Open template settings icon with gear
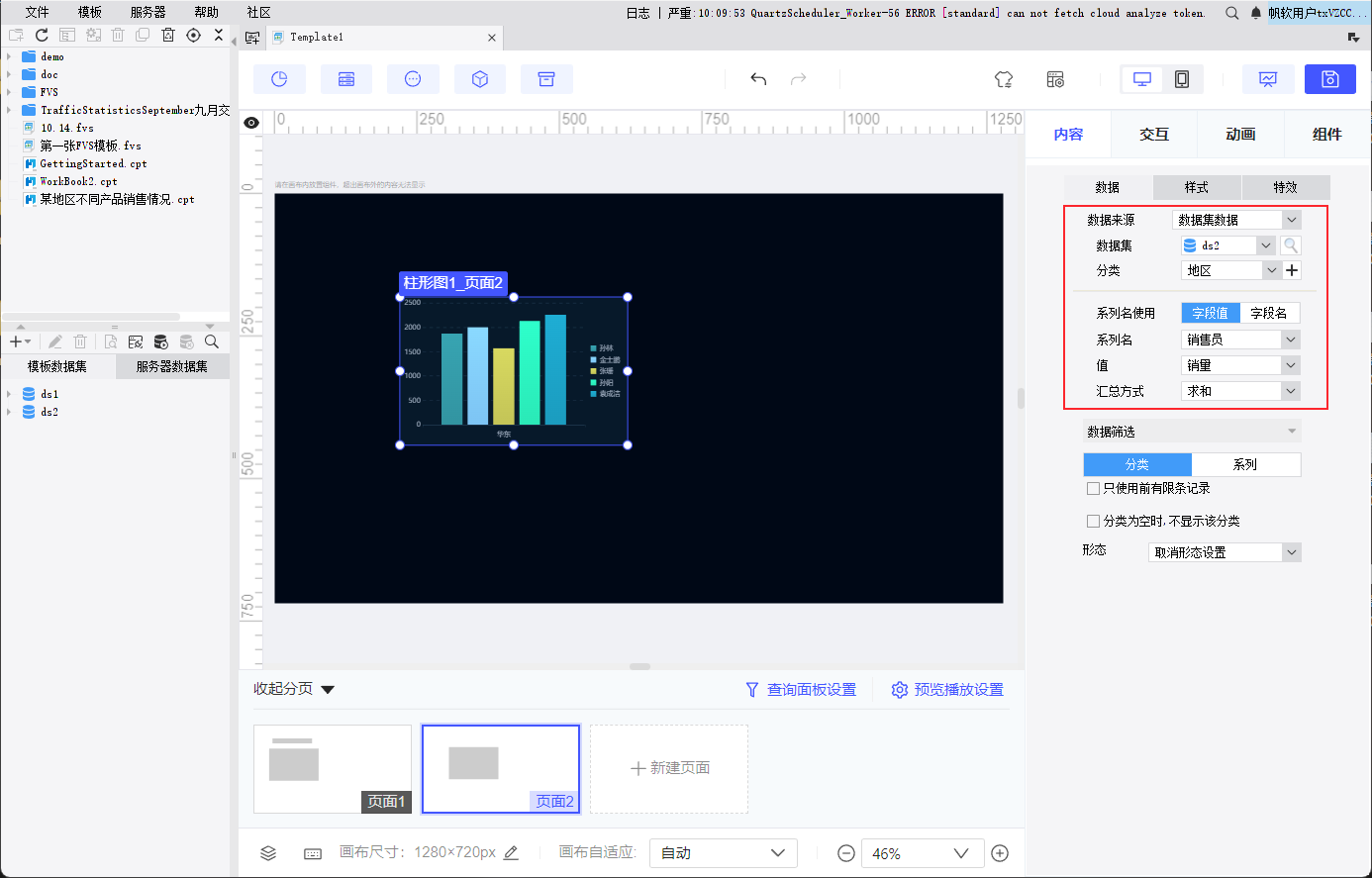Screen dimensions: 1372x878 [x=1055, y=79]
